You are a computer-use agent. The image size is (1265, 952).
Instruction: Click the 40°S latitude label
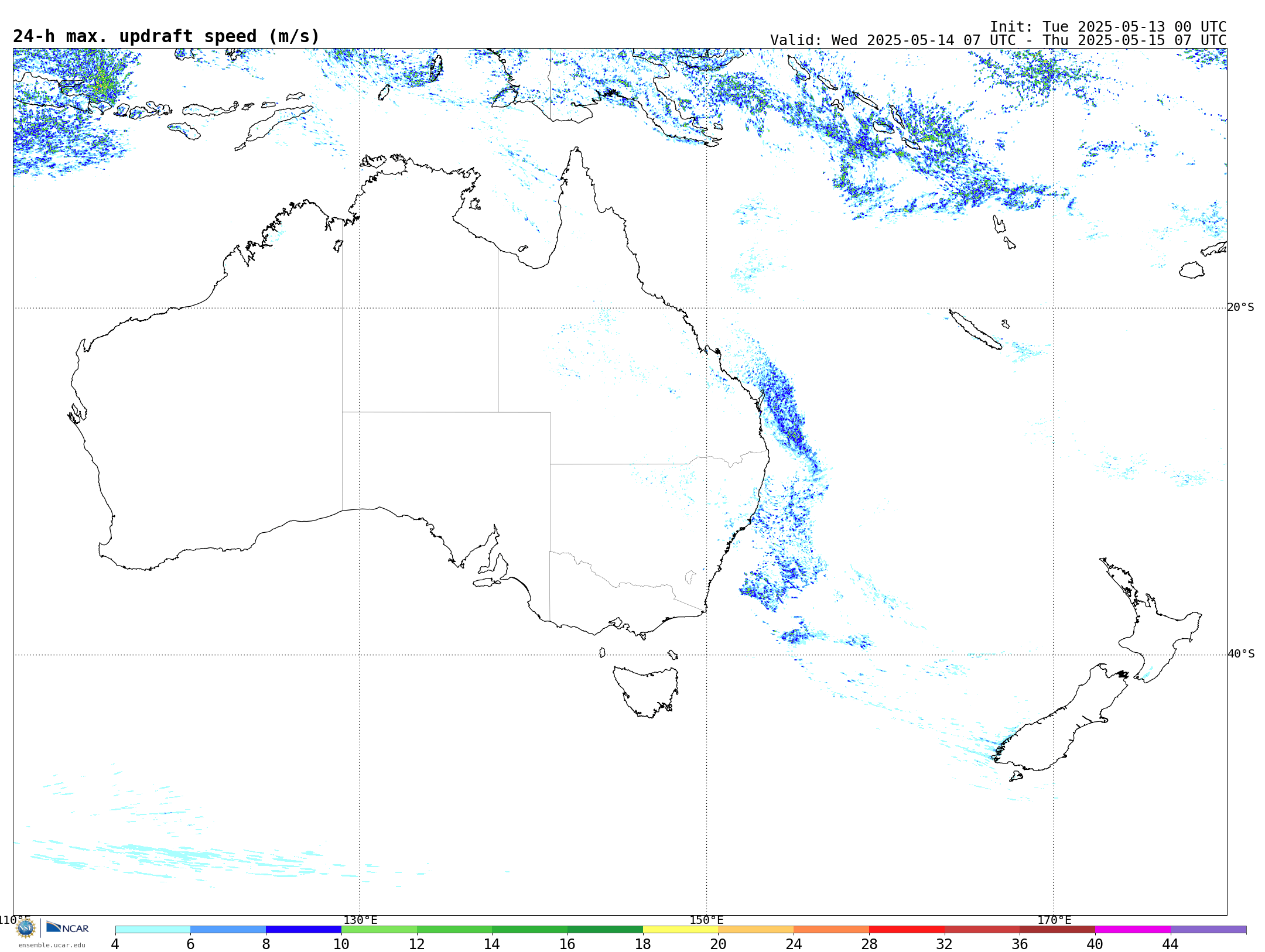point(1241,654)
